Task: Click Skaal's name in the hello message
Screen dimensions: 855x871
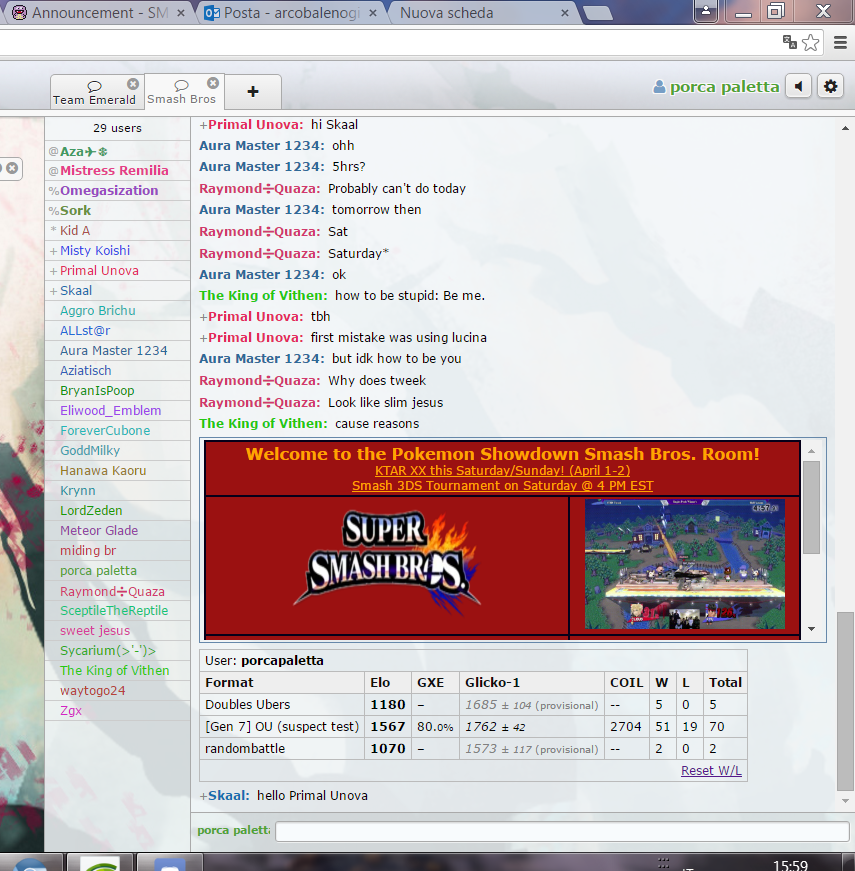Action: pos(228,795)
